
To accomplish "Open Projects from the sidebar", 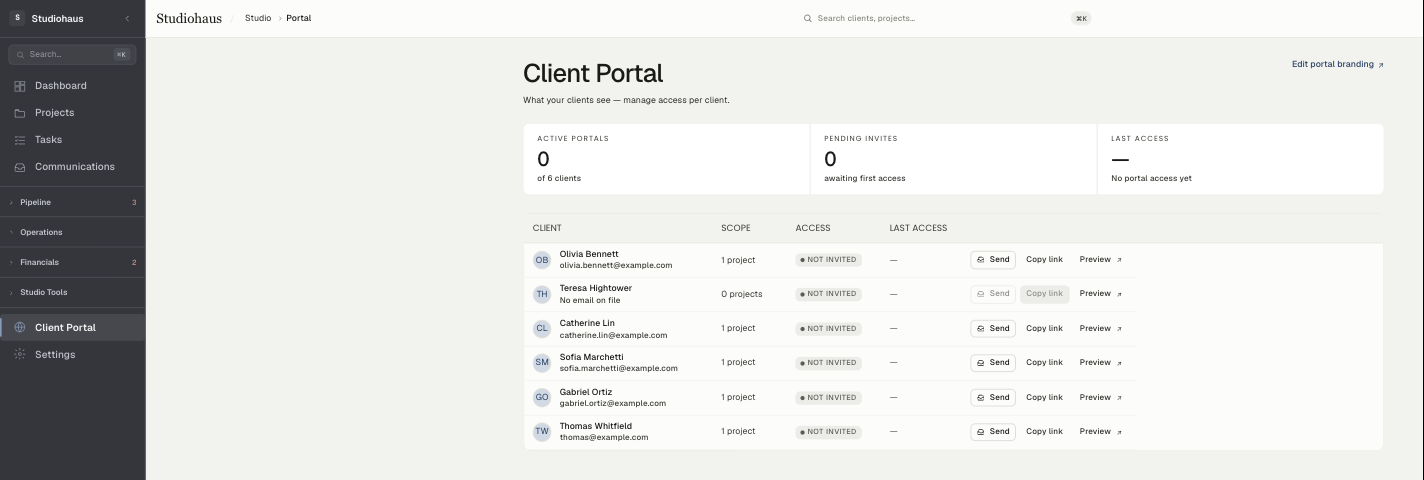I will pyautogui.click(x=72, y=113).
